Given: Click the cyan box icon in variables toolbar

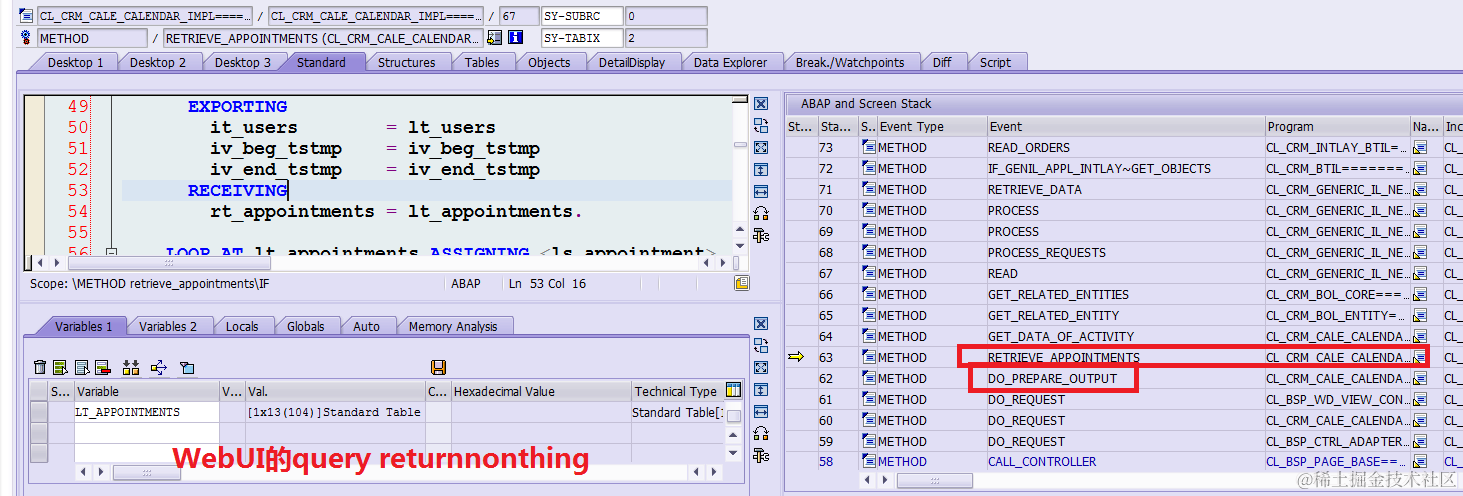Looking at the screenshot, I should 187,367.
